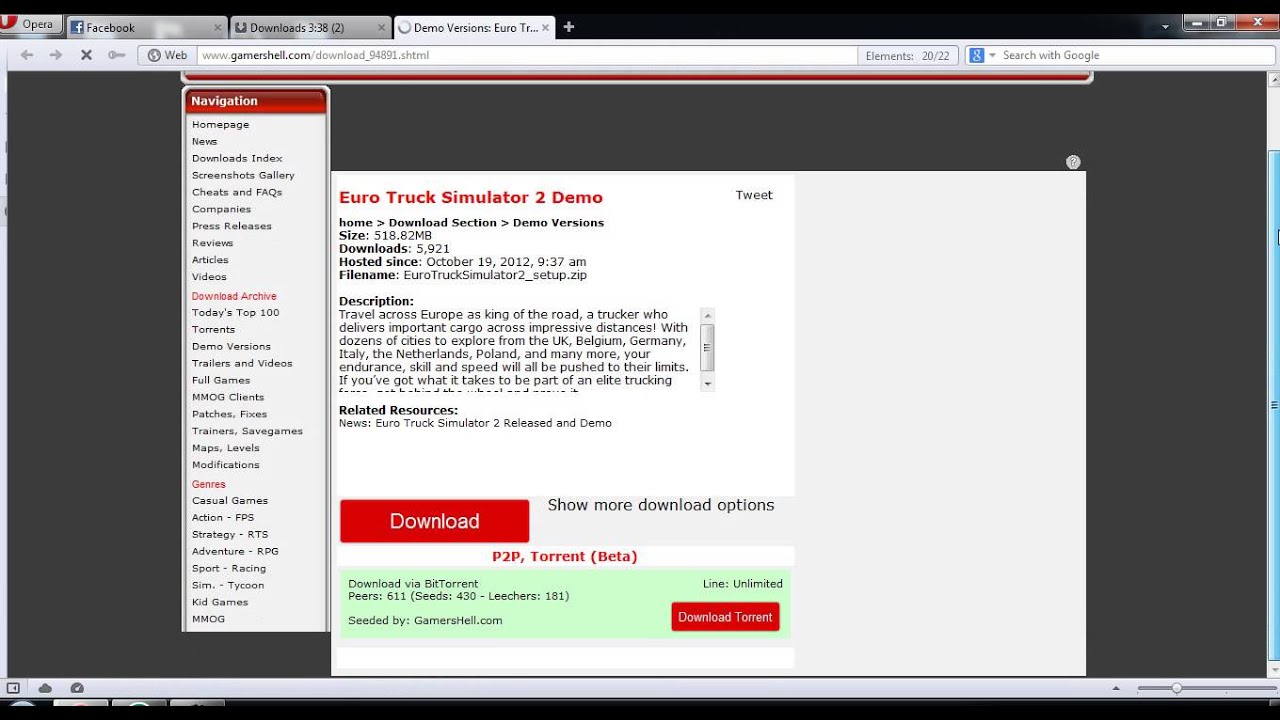Close the Downloads tab
This screenshot has width=1280, height=720.
tap(381, 28)
